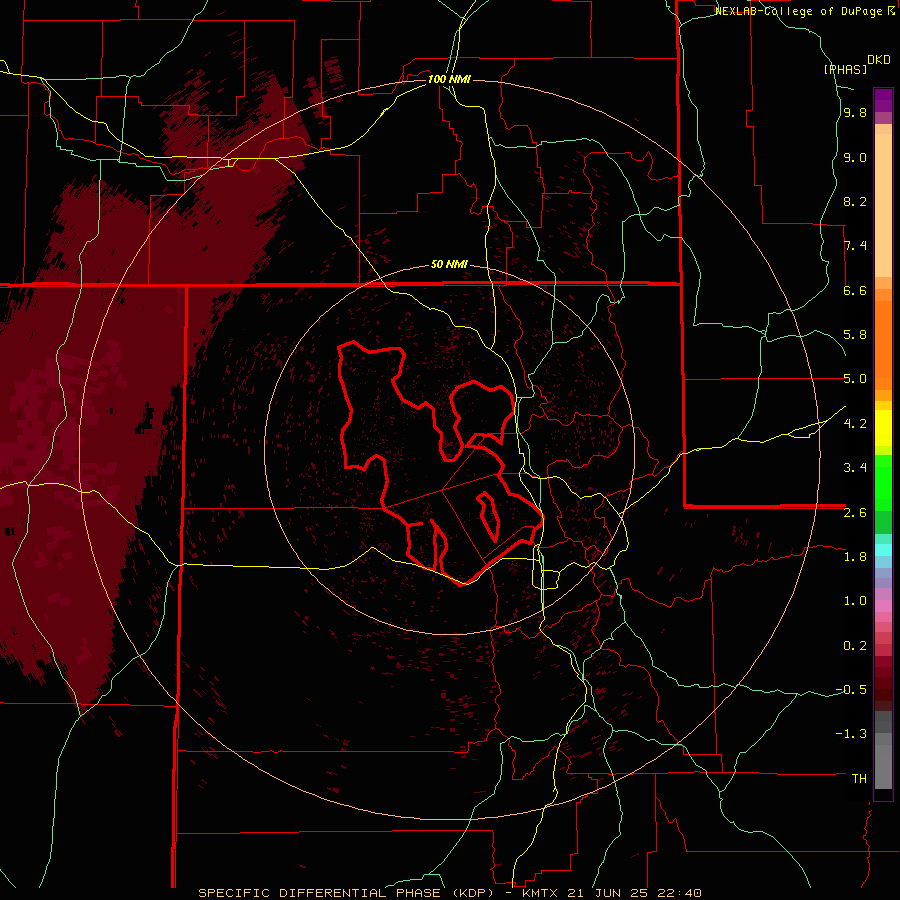
Task: Click the 0.2 legend value
Action: (x=855, y=646)
